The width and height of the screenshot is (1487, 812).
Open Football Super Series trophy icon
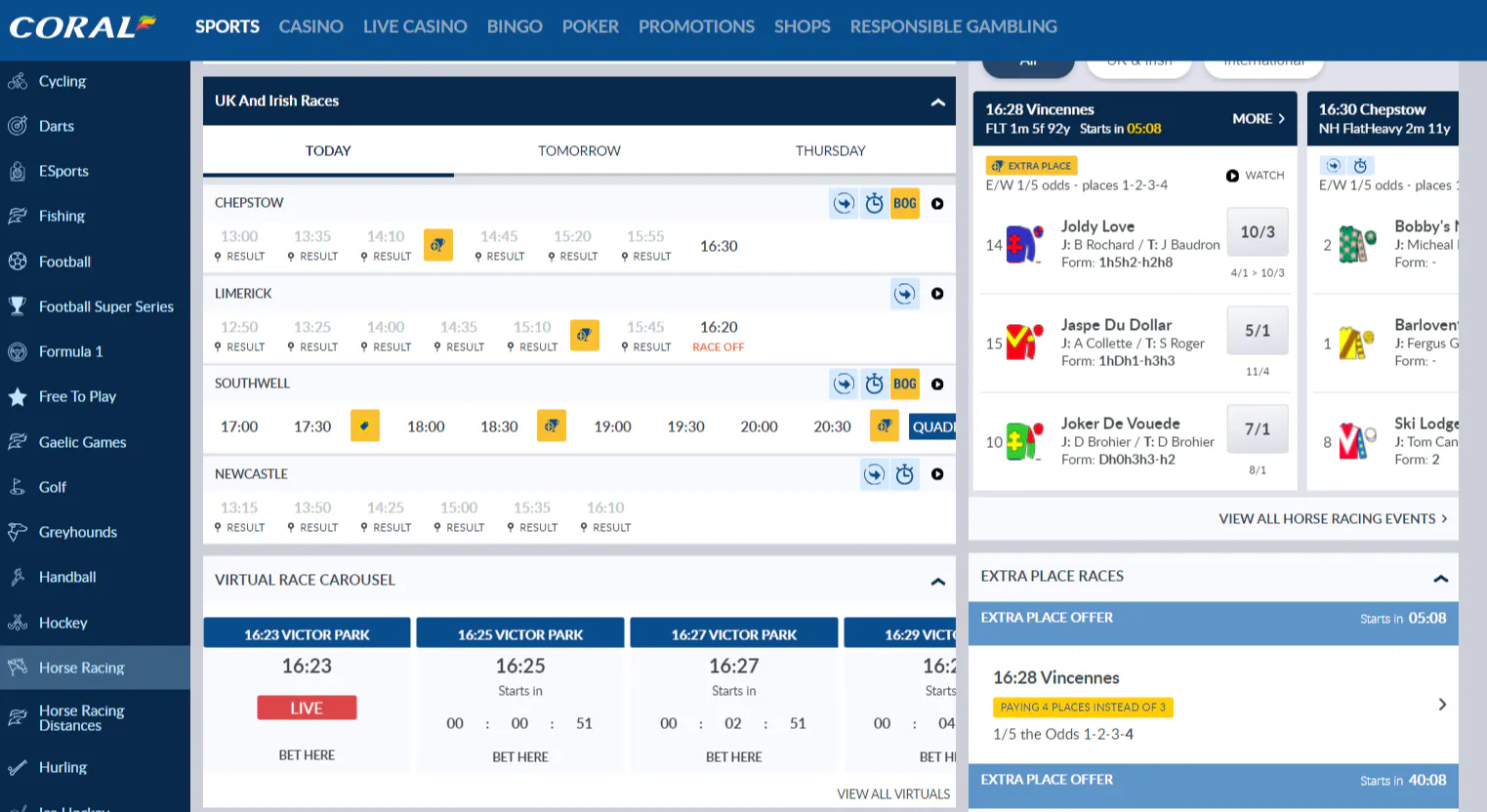coord(18,306)
